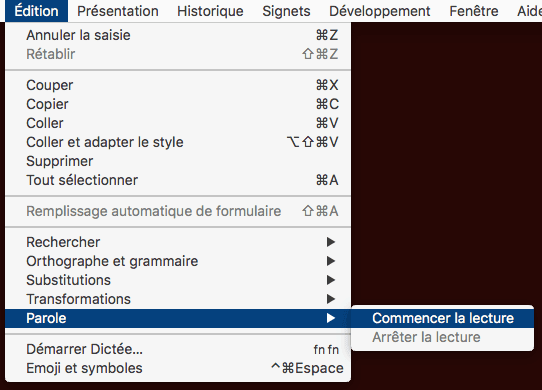The height and width of the screenshot is (390, 542).
Task: Click the highlighted Parole item
Action: pos(178,318)
